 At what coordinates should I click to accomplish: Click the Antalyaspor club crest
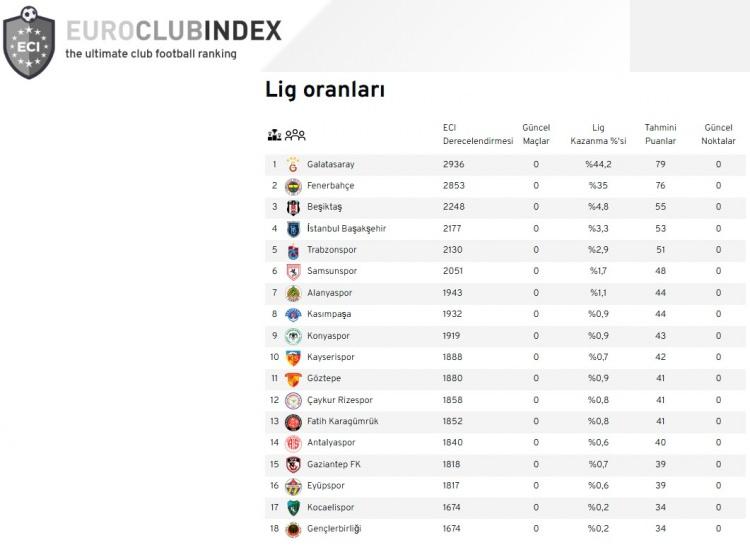coord(293,443)
